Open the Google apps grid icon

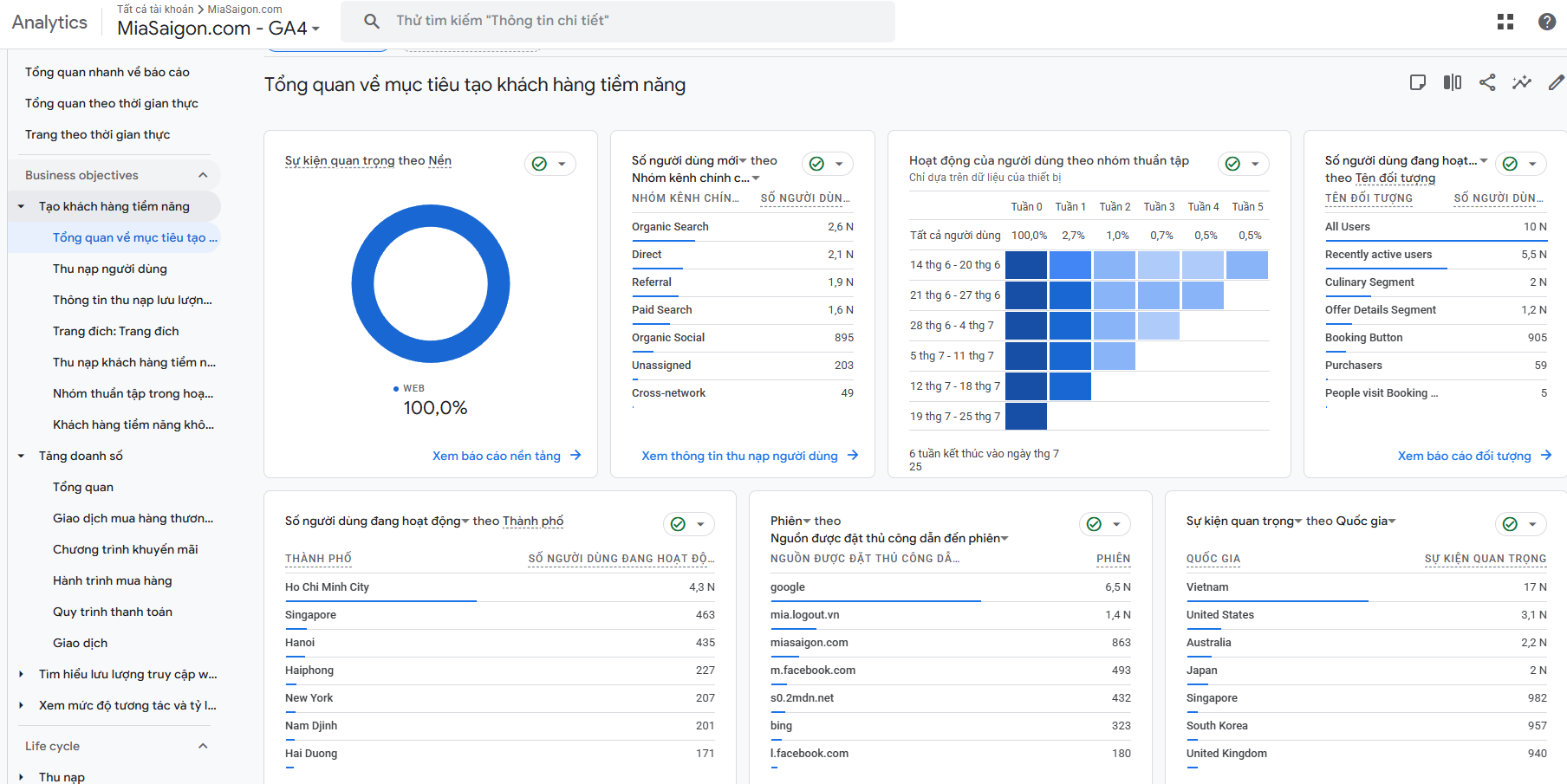click(1505, 22)
